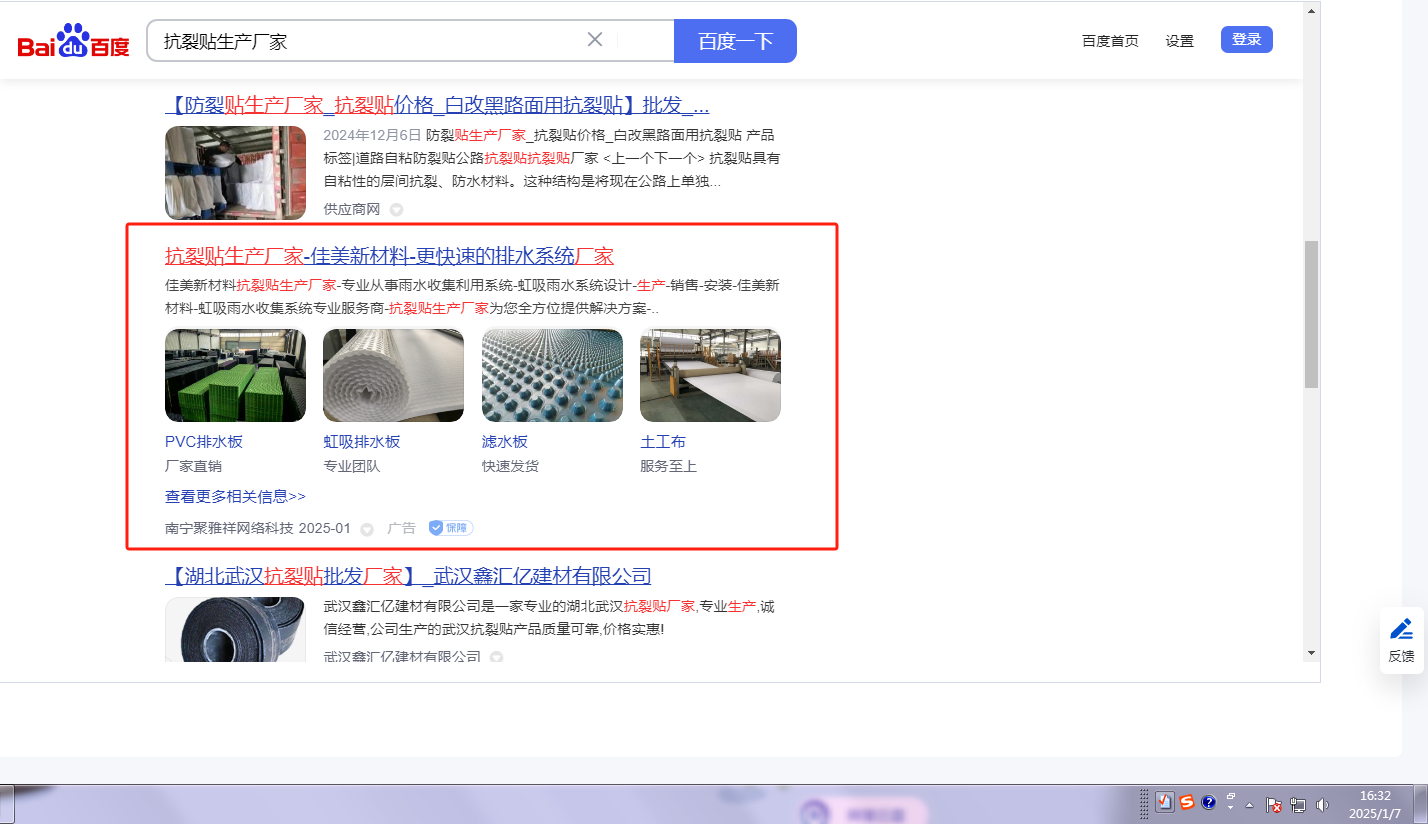The image size is (1428, 824).
Task: Click the black roll thumbnail of 武汉鑫汇亿 result
Action: pos(235,629)
